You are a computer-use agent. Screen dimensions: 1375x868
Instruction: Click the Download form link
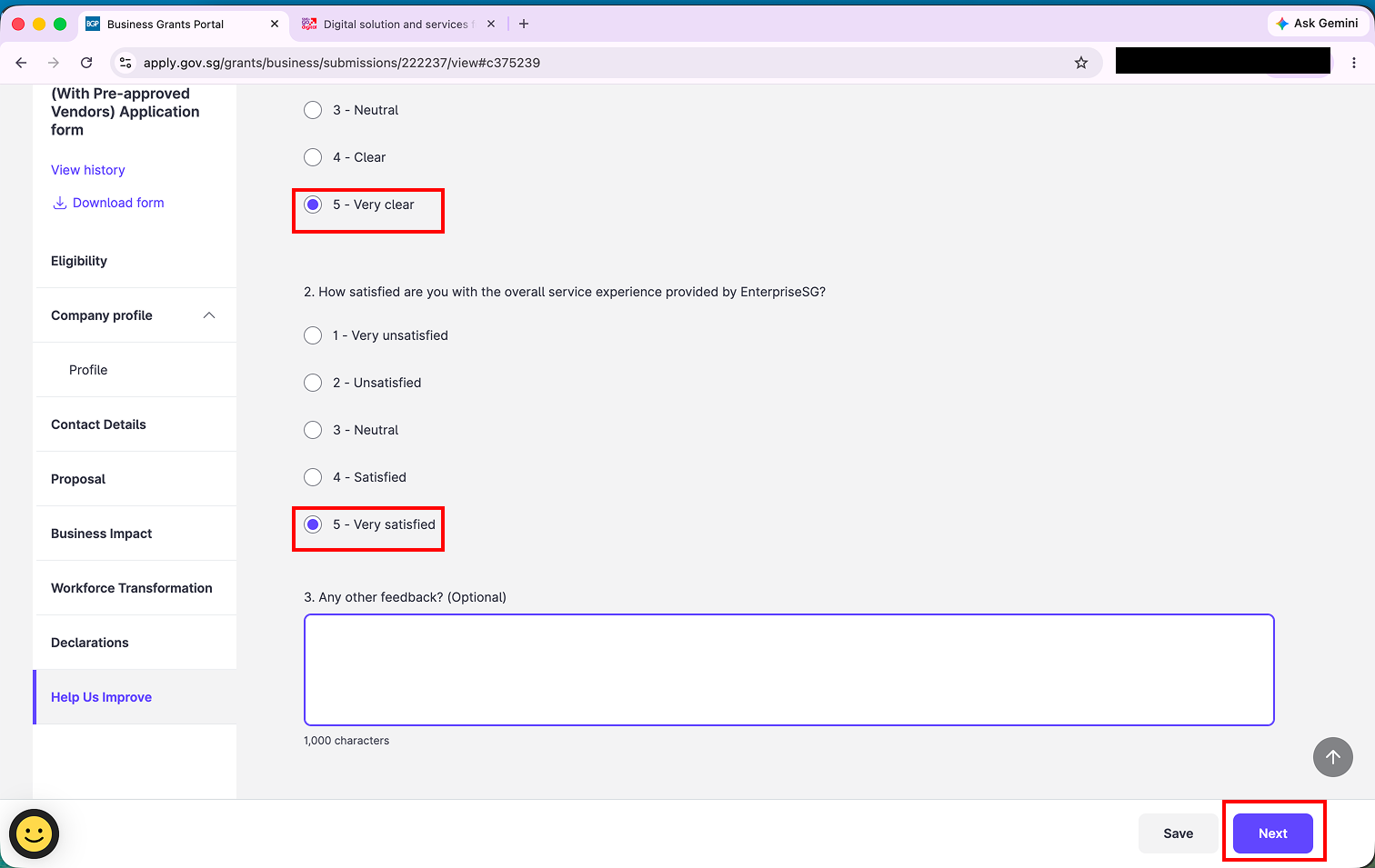pyautogui.click(x=118, y=203)
